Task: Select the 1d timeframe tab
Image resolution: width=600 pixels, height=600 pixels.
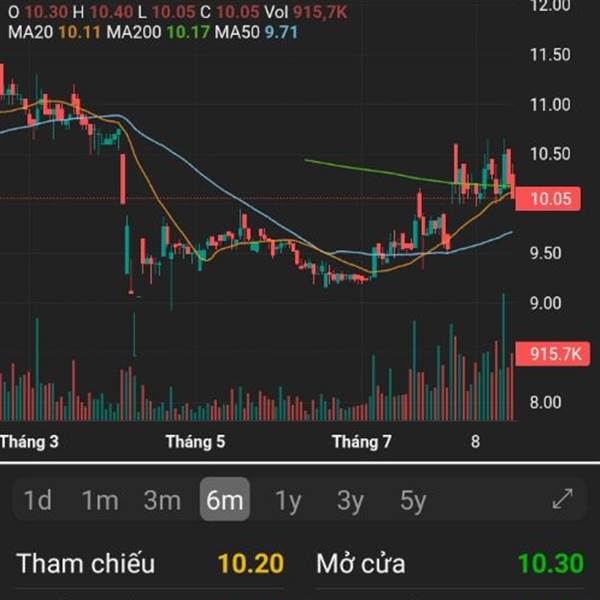Action: click(x=38, y=500)
